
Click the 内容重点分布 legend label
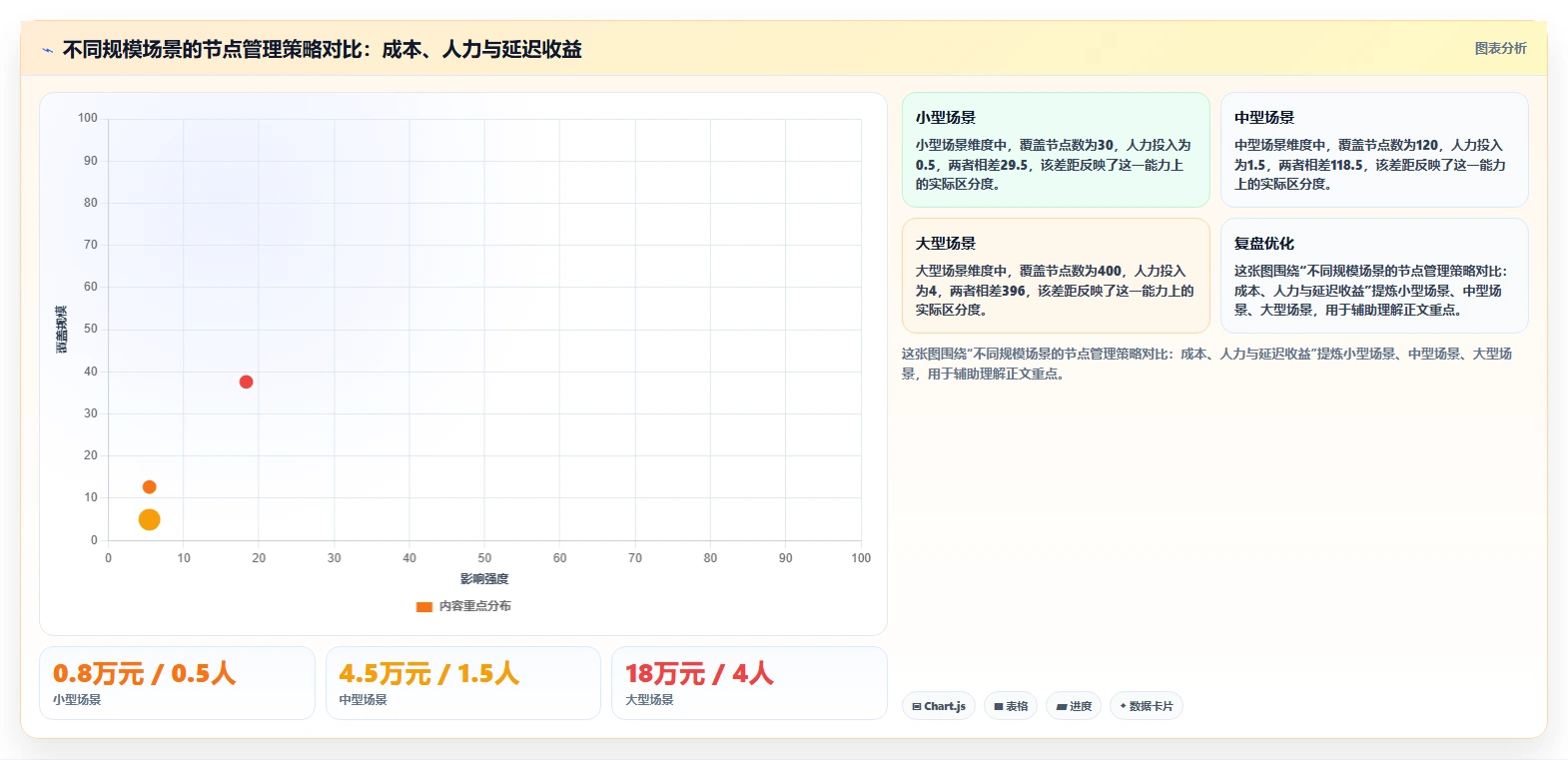(475, 606)
